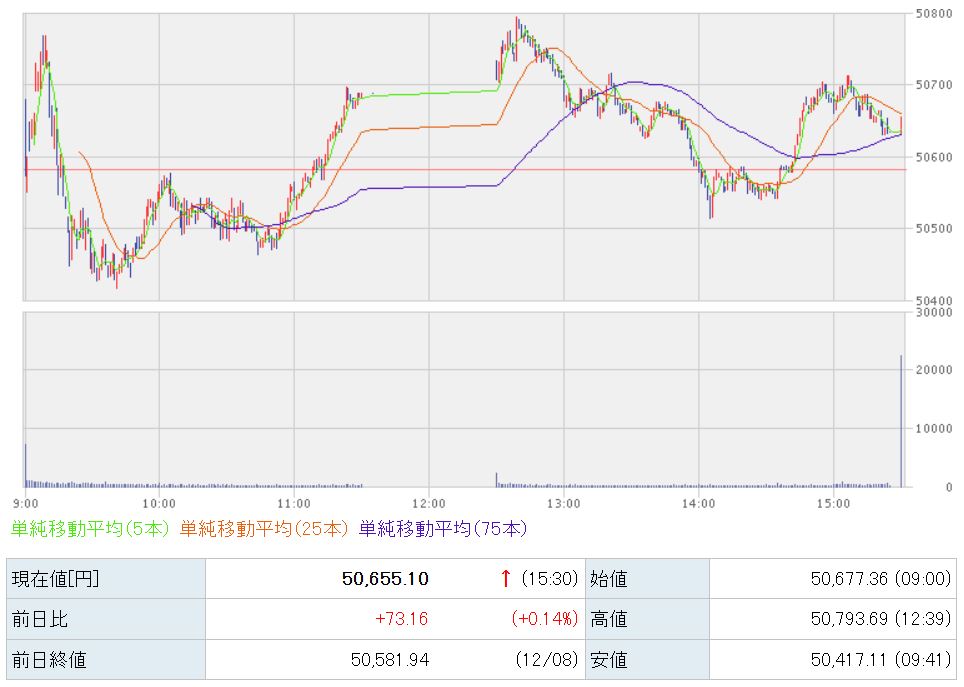Click the red up arrow beside 15:30

tap(506, 578)
